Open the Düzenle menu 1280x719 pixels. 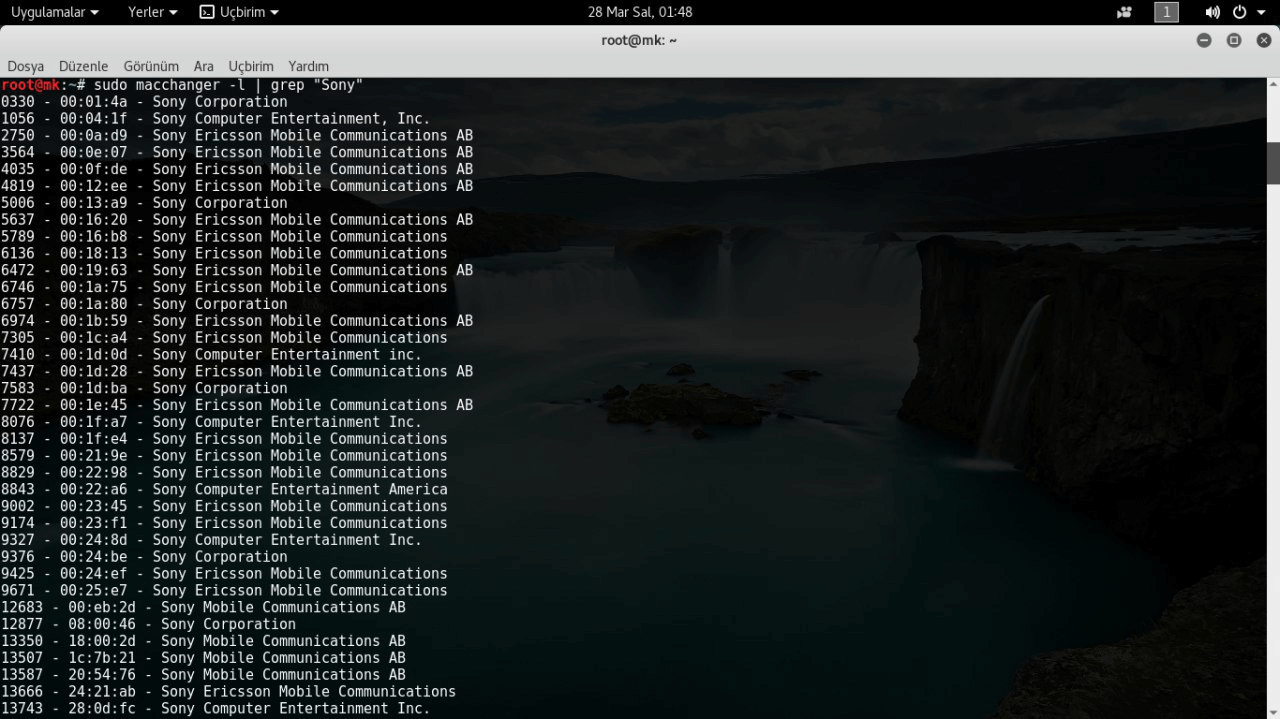click(x=83, y=66)
